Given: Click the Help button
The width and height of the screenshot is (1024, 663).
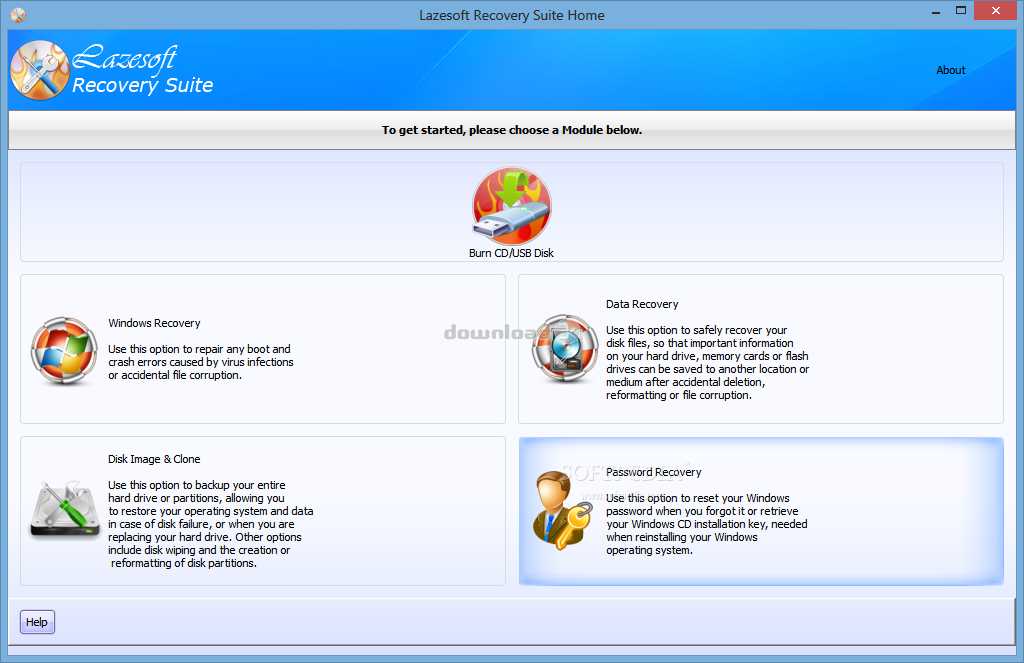Looking at the screenshot, I should 37,622.
